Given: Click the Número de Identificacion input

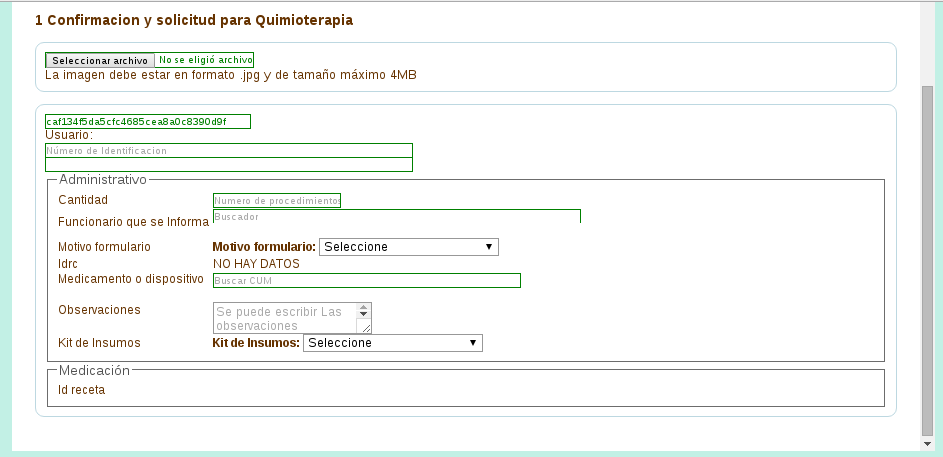Looking at the screenshot, I should [229, 150].
